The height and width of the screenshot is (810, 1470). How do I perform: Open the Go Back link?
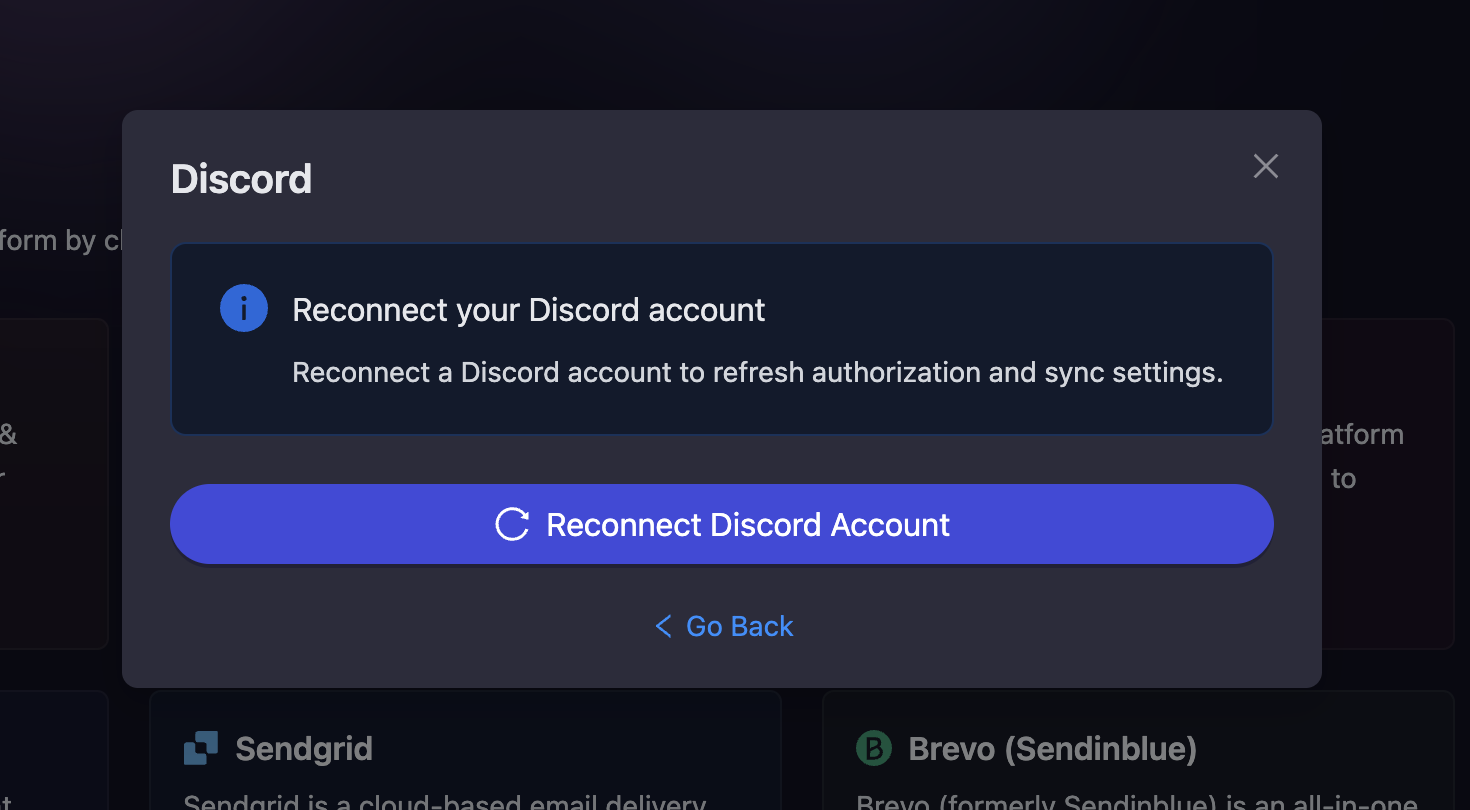(x=739, y=626)
